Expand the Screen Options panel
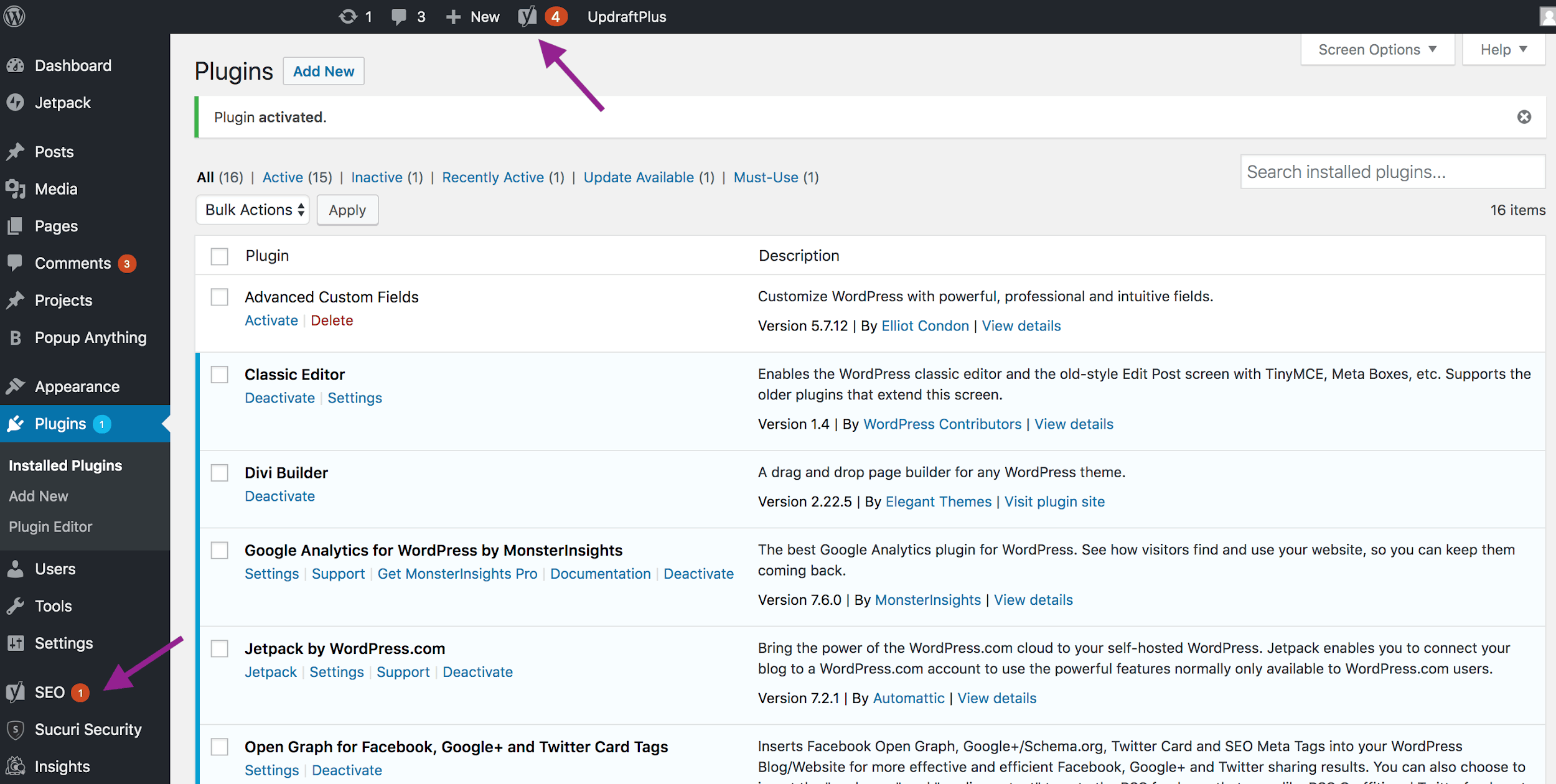The image size is (1556, 784). coord(1377,50)
